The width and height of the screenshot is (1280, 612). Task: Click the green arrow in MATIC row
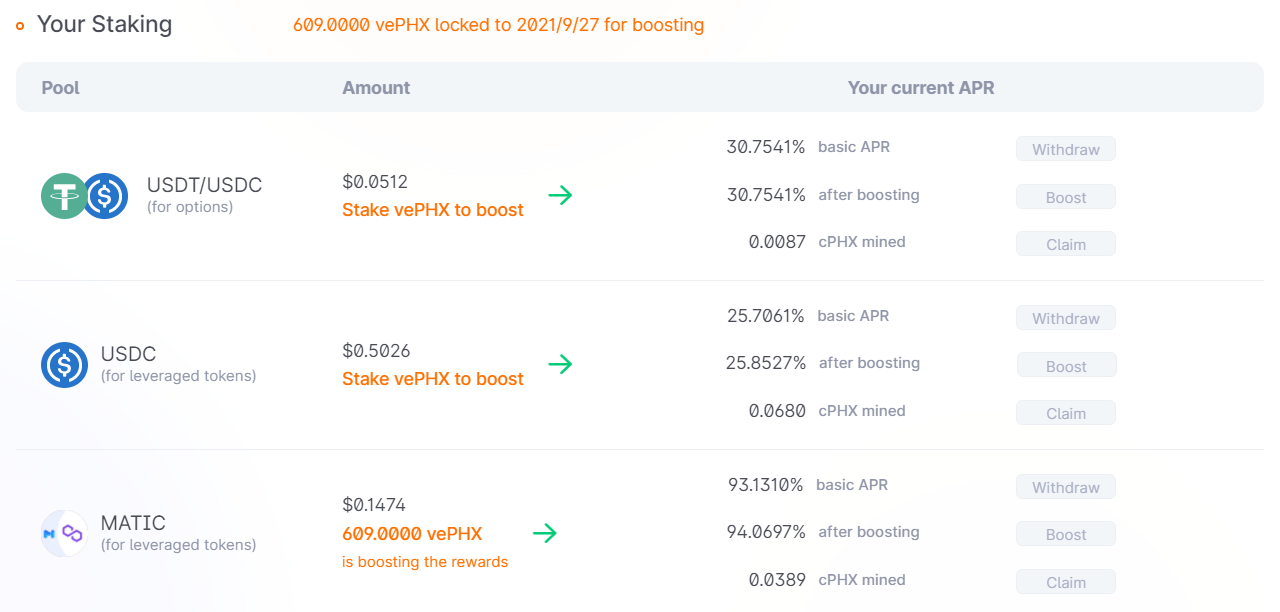[x=545, y=533]
